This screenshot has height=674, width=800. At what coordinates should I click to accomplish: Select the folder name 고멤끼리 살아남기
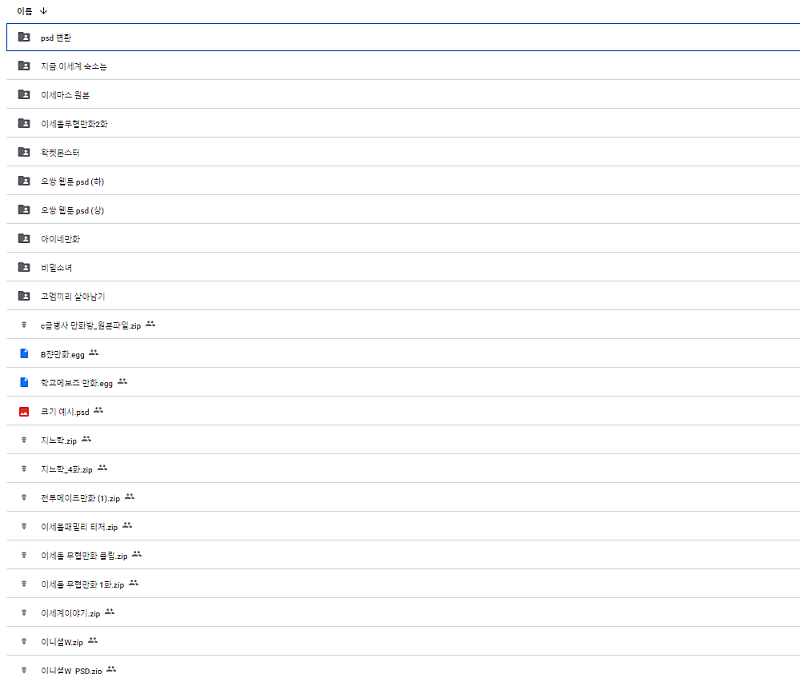pyautogui.click(x=73, y=296)
